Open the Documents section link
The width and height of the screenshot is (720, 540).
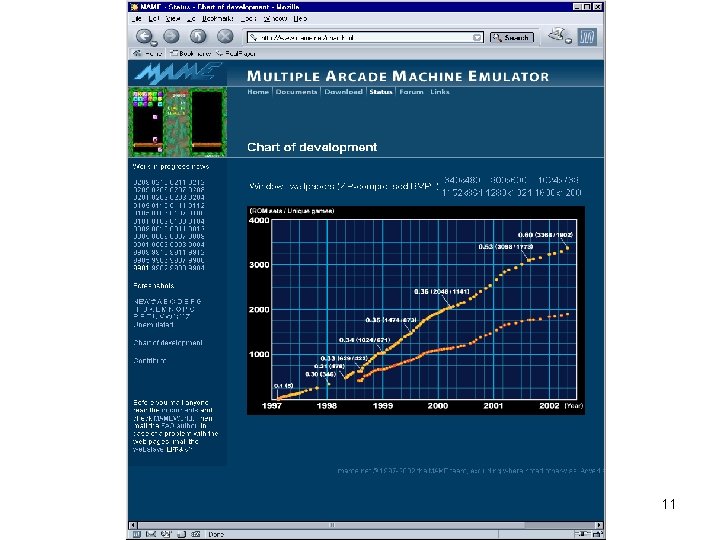pos(296,92)
